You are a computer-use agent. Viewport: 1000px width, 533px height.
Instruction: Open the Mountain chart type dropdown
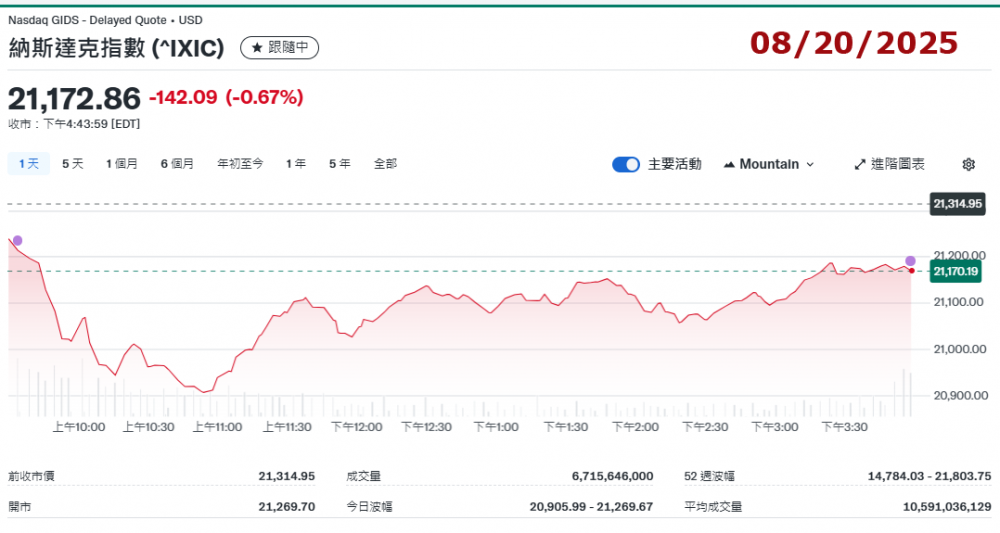768,164
